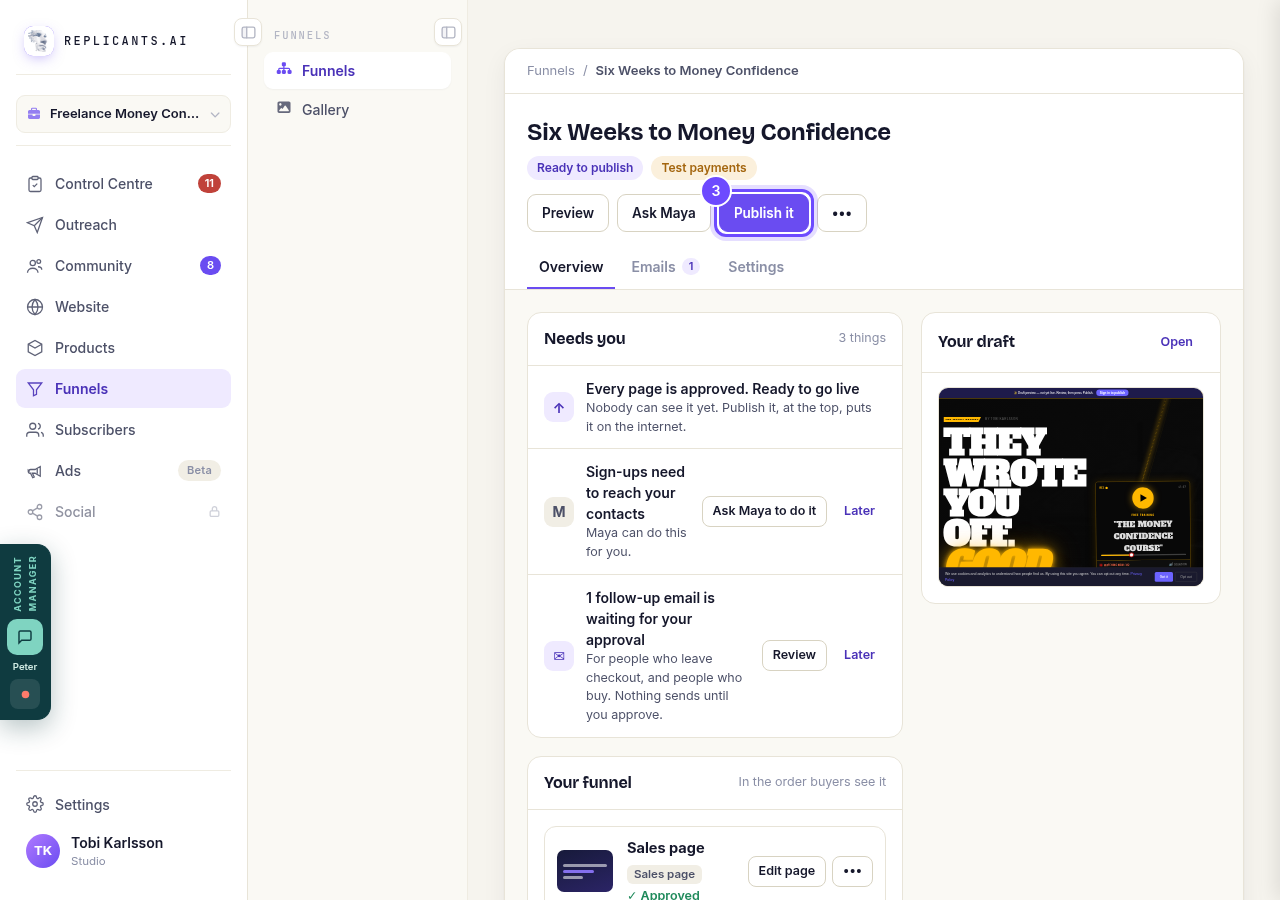
Task: Open Gallery in the sub-panel
Action: point(357,110)
